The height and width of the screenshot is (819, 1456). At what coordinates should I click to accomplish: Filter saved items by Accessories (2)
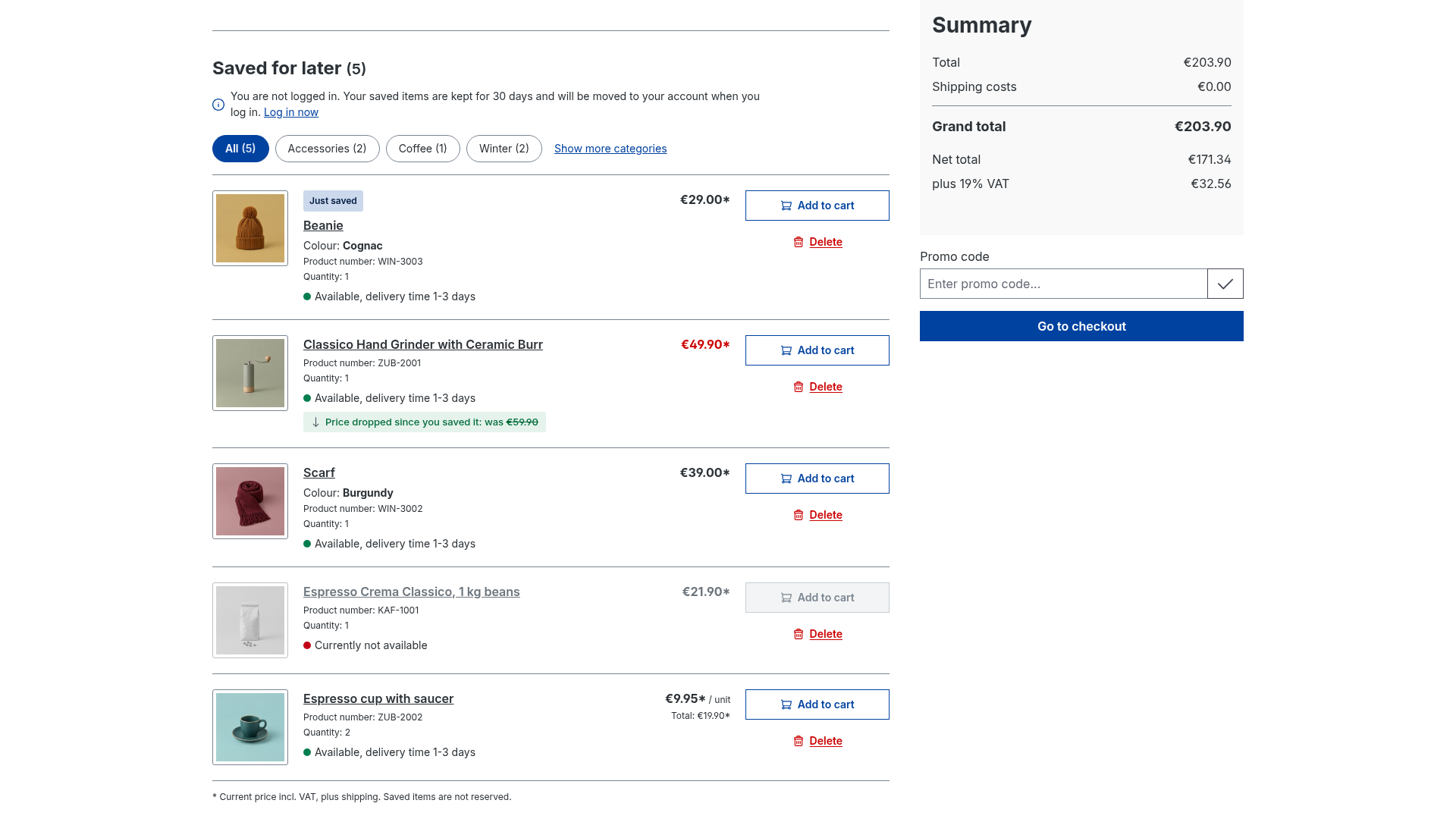328,149
